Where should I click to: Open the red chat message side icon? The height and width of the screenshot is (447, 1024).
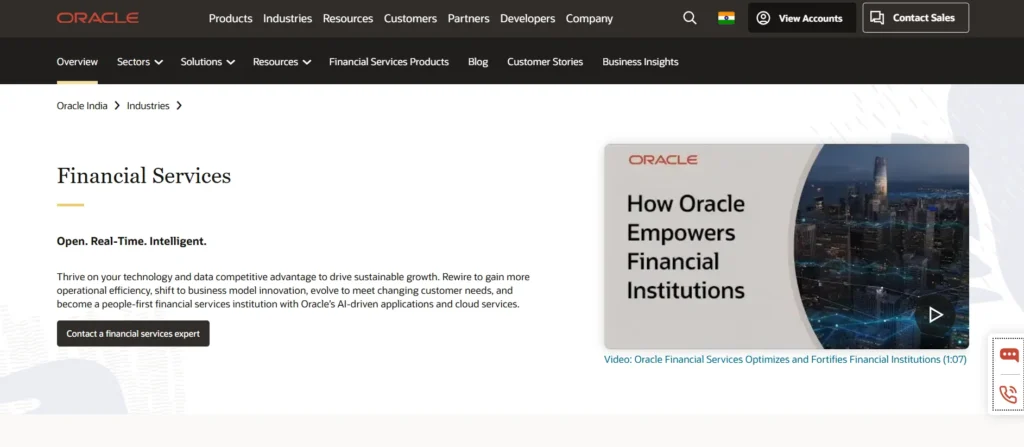click(1009, 355)
